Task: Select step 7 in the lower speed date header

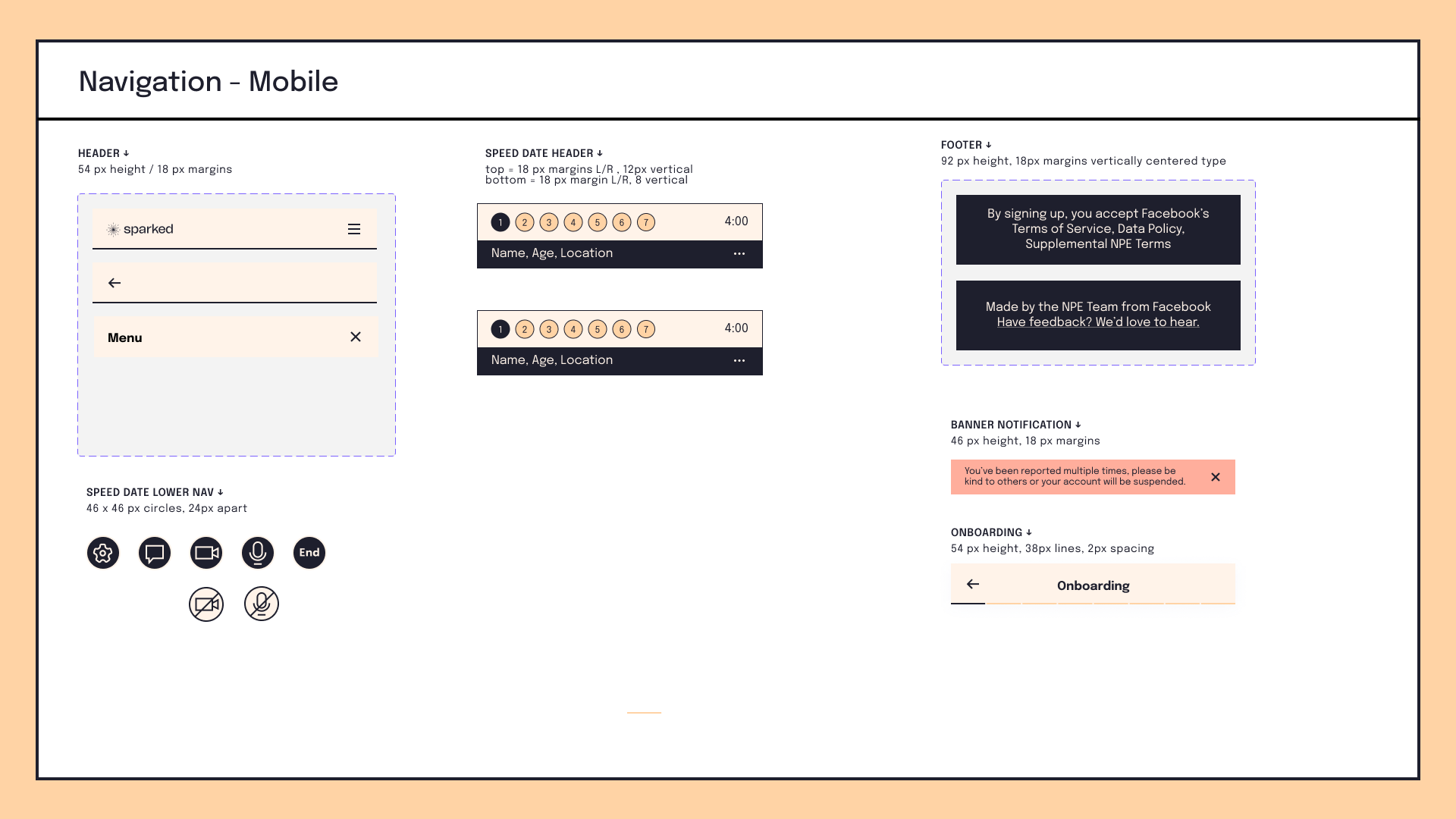Action: click(646, 329)
